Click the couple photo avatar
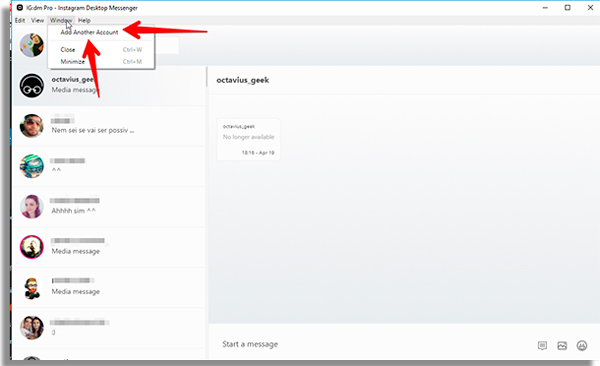This screenshot has width=600, height=366. [x=32, y=328]
